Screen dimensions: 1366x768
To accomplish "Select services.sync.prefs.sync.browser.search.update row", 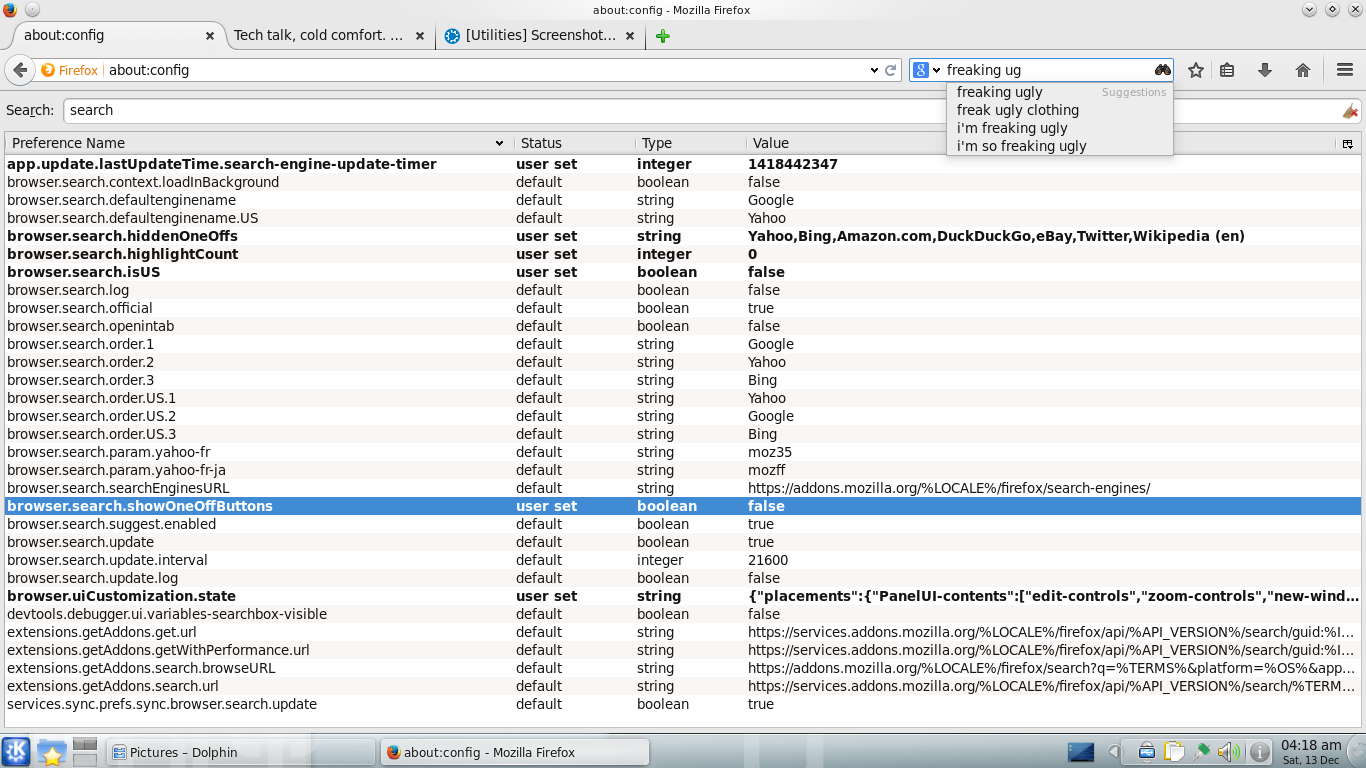I will (x=683, y=704).
